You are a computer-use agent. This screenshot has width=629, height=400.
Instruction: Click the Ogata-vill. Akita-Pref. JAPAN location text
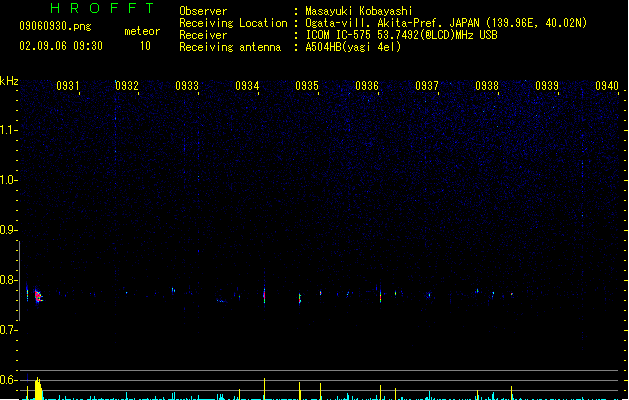[x=446, y=23]
